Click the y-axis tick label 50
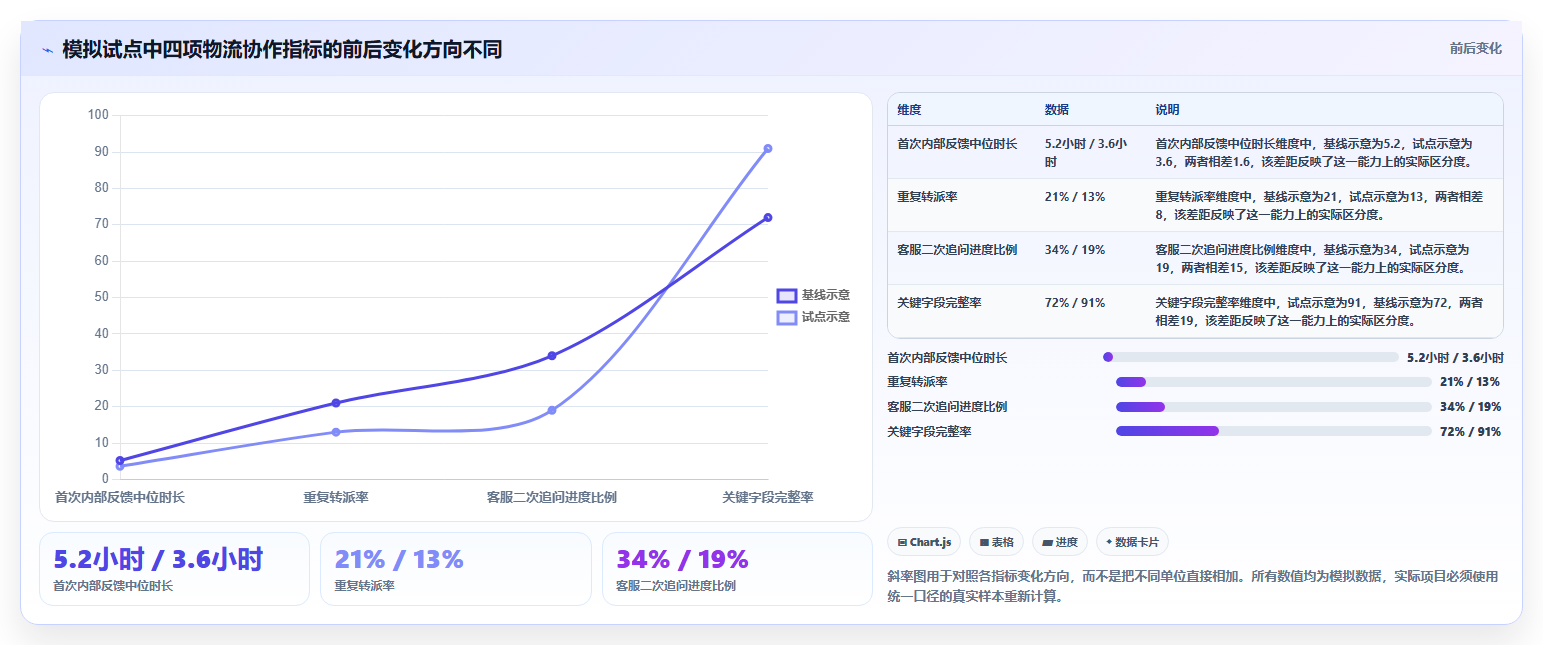Image resolution: width=1543 pixels, height=645 pixels. click(x=101, y=297)
